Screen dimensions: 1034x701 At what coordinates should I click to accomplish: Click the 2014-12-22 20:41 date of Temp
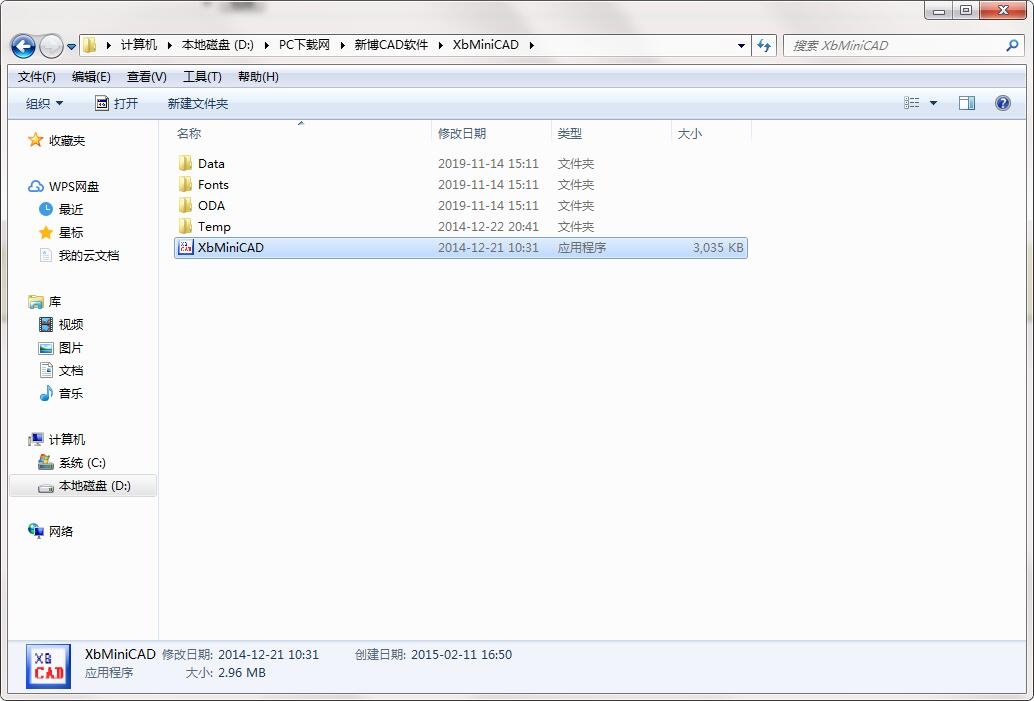click(x=488, y=226)
